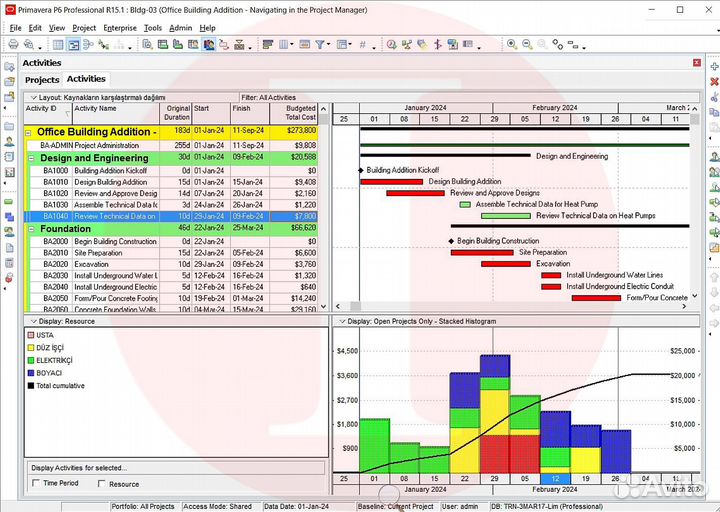Click the DÜZ İŞÇİ yellow legend swatch
The height and width of the screenshot is (512, 720).
point(31,348)
